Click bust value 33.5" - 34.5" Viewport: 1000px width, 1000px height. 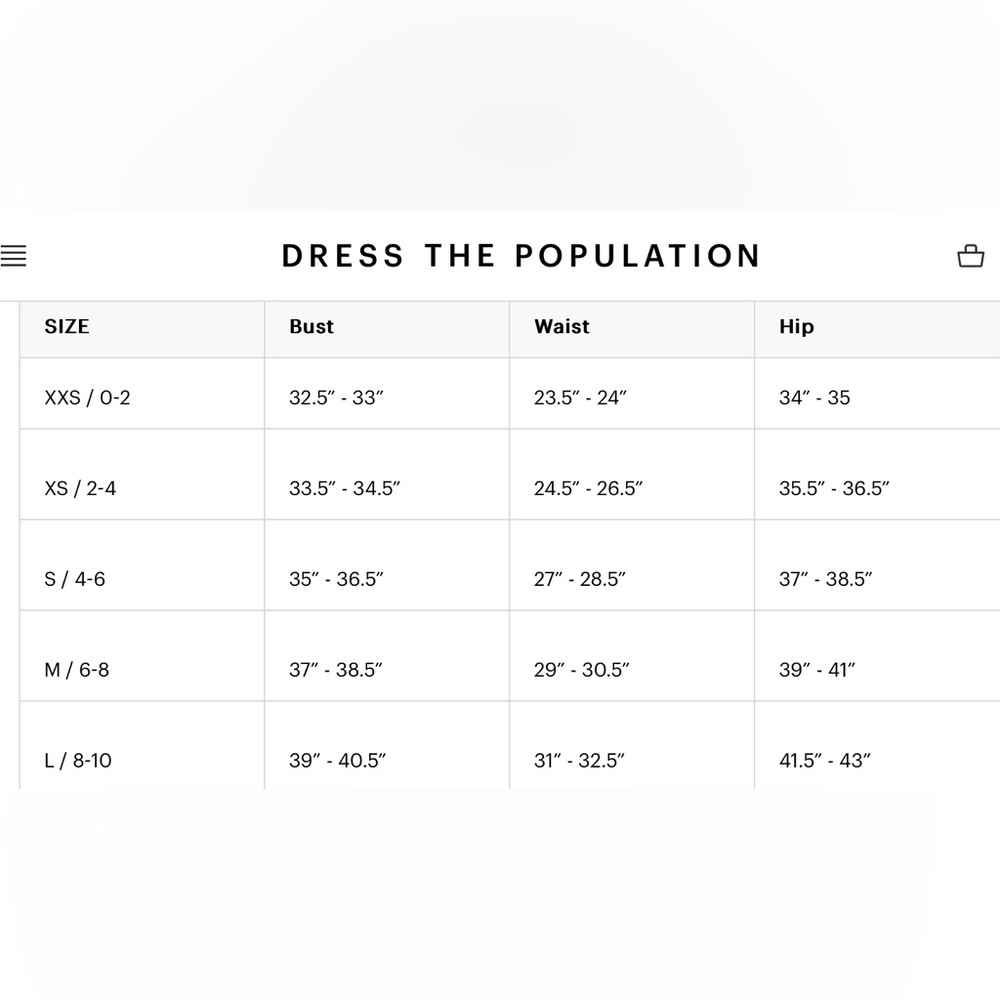344,489
